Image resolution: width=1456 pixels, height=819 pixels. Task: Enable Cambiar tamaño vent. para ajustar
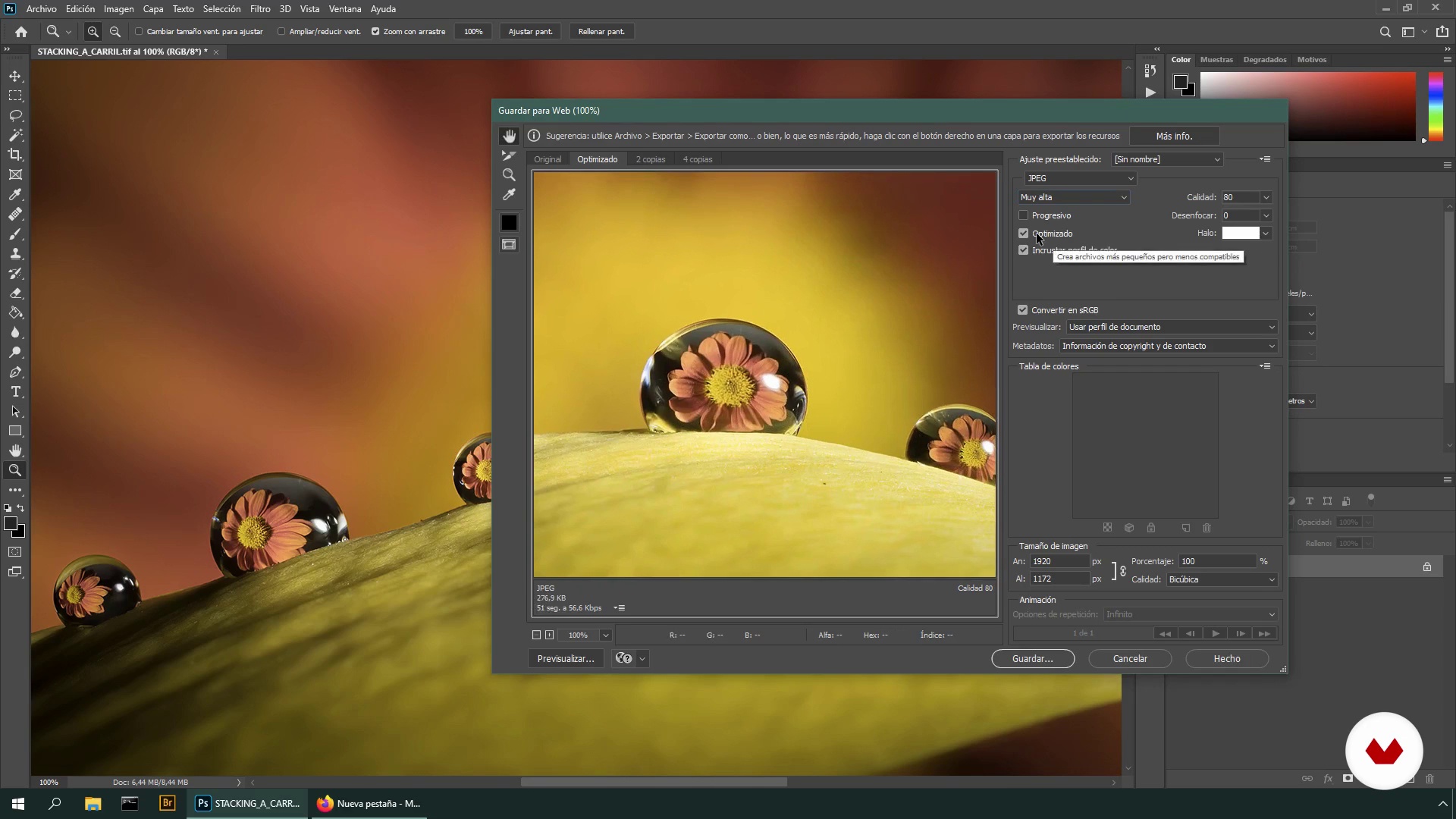pyautogui.click(x=139, y=32)
